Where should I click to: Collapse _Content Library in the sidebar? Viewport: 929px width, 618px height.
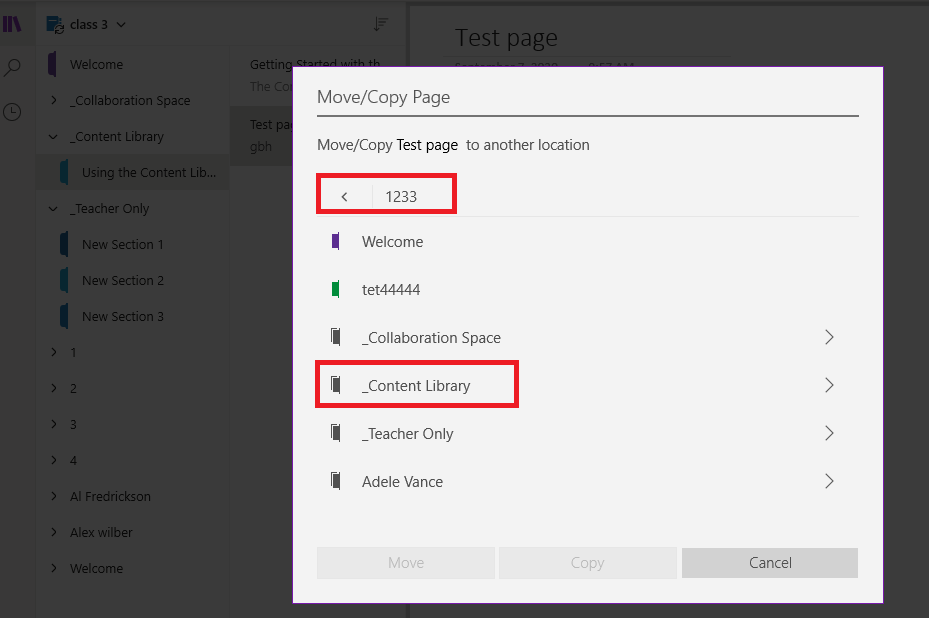pos(53,137)
